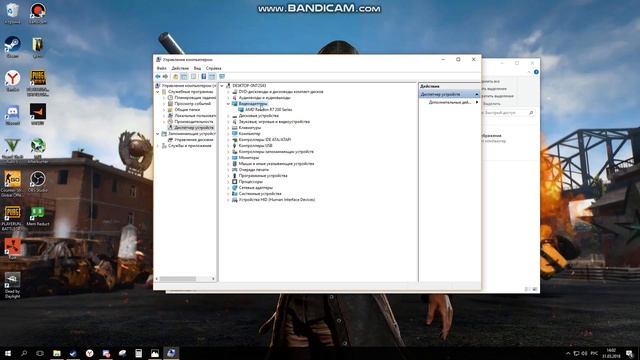This screenshot has height=360, width=640.
Task: Select Дисковые устройства in the device list
Action: (x=258, y=116)
